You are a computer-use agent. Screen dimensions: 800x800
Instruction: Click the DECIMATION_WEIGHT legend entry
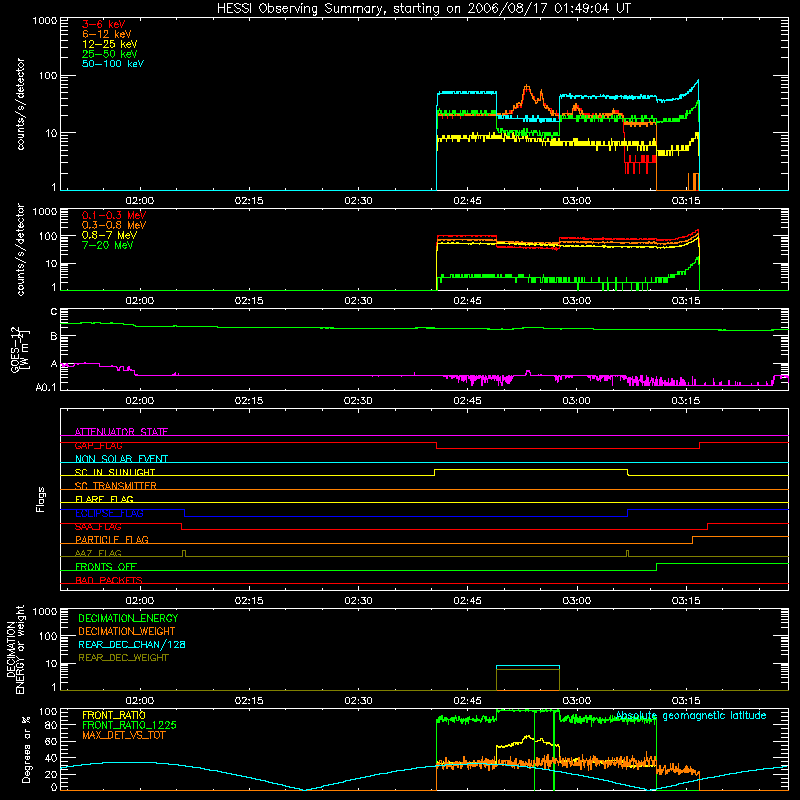coord(127,631)
